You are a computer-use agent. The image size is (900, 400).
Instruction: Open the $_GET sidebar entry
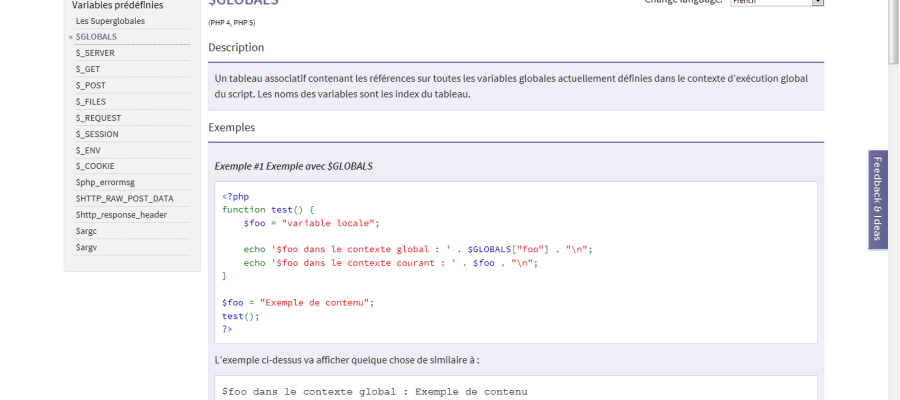(x=88, y=69)
